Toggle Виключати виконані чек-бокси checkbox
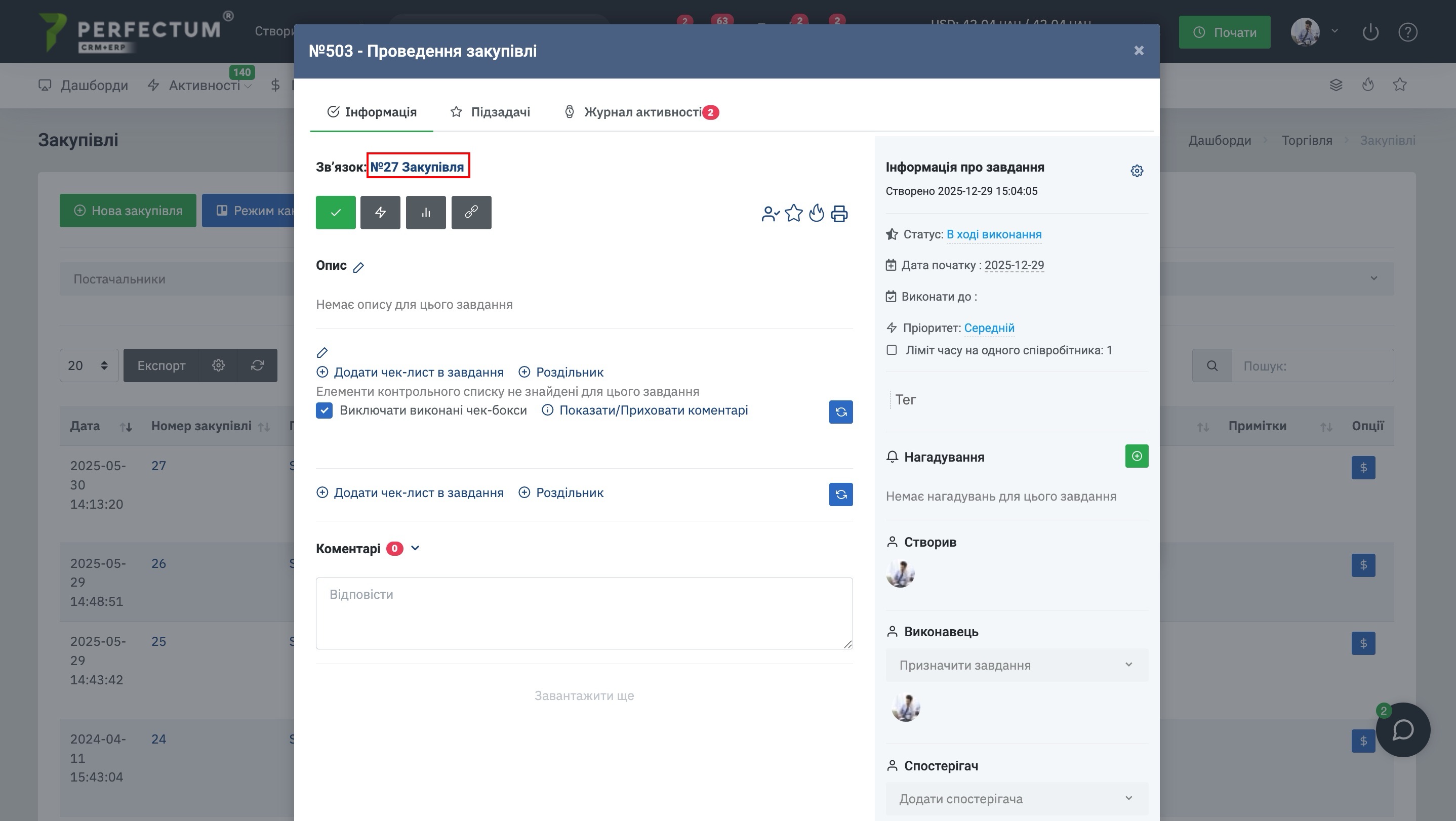The width and height of the screenshot is (1456, 821). pyautogui.click(x=325, y=411)
